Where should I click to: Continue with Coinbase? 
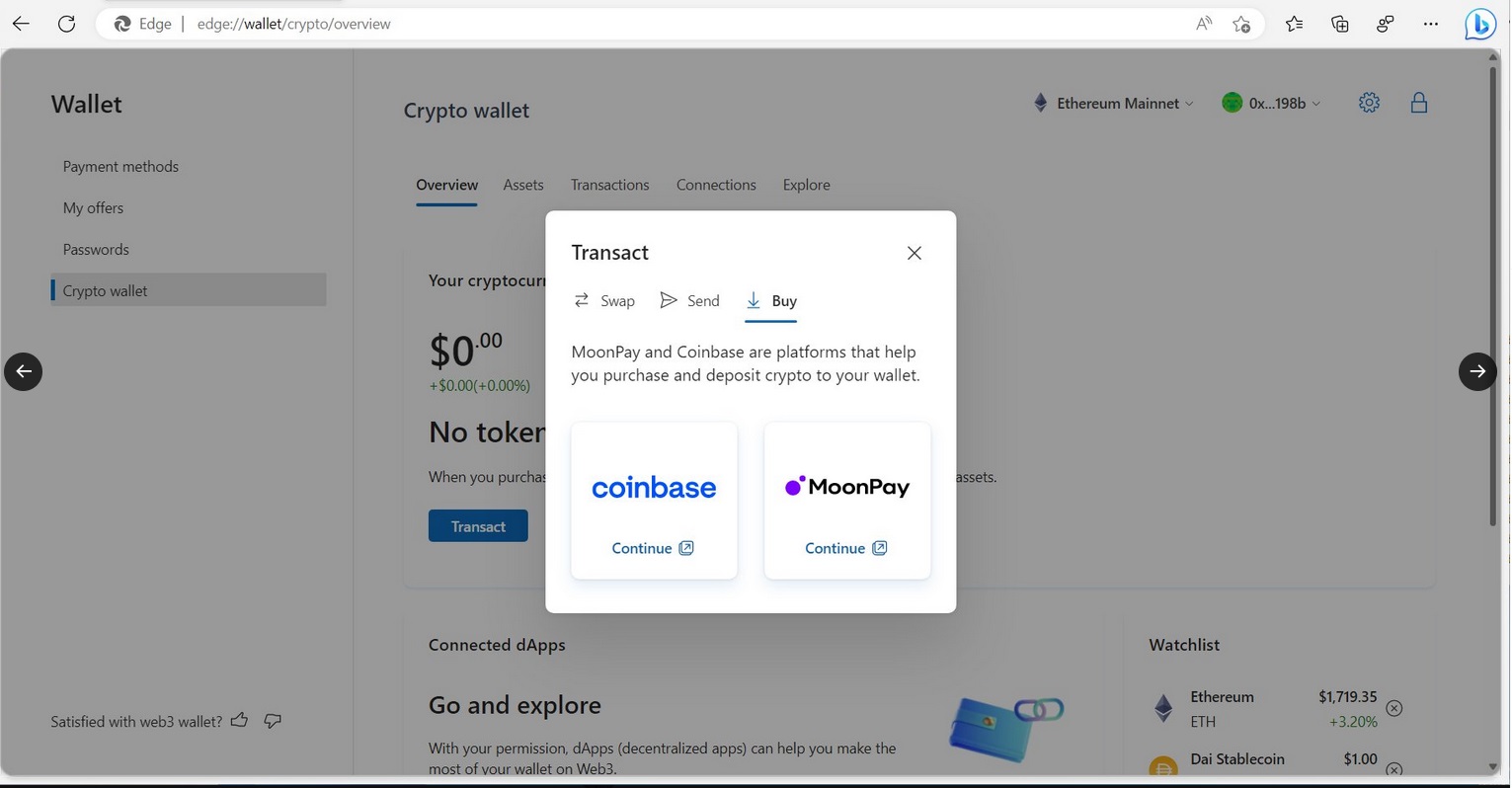tap(653, 548)
